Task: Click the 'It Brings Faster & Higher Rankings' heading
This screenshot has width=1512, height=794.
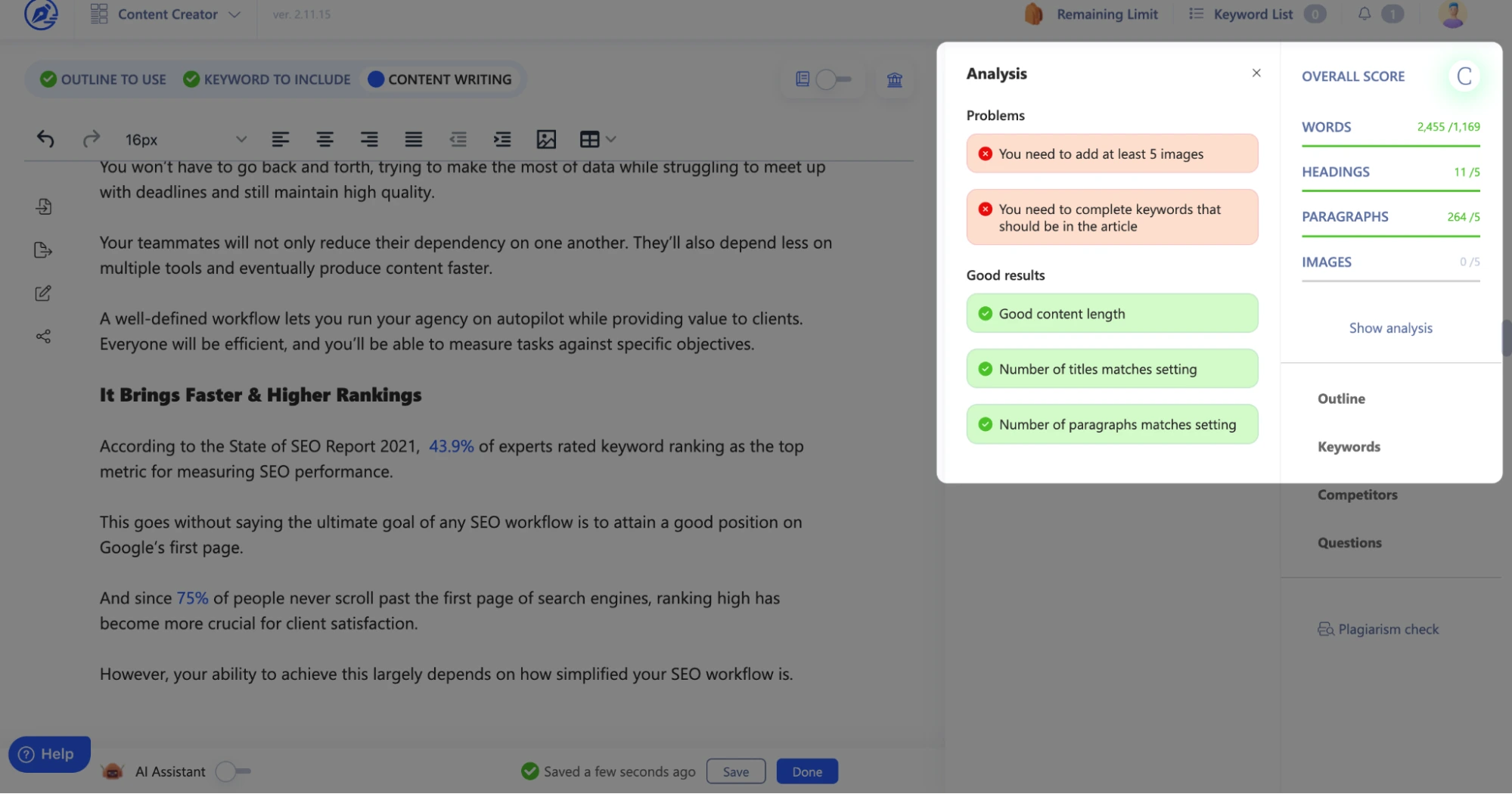Action: [x=261, y=395]
